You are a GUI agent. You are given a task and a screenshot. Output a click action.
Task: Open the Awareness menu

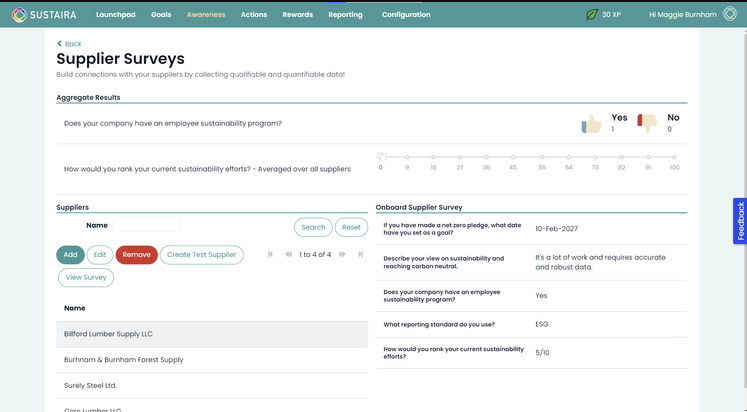point(206,15)
